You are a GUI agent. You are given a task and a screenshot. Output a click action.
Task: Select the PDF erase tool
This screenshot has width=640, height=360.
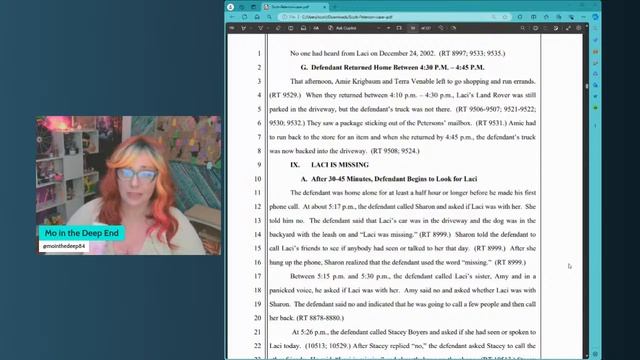(x=278, y=28)
